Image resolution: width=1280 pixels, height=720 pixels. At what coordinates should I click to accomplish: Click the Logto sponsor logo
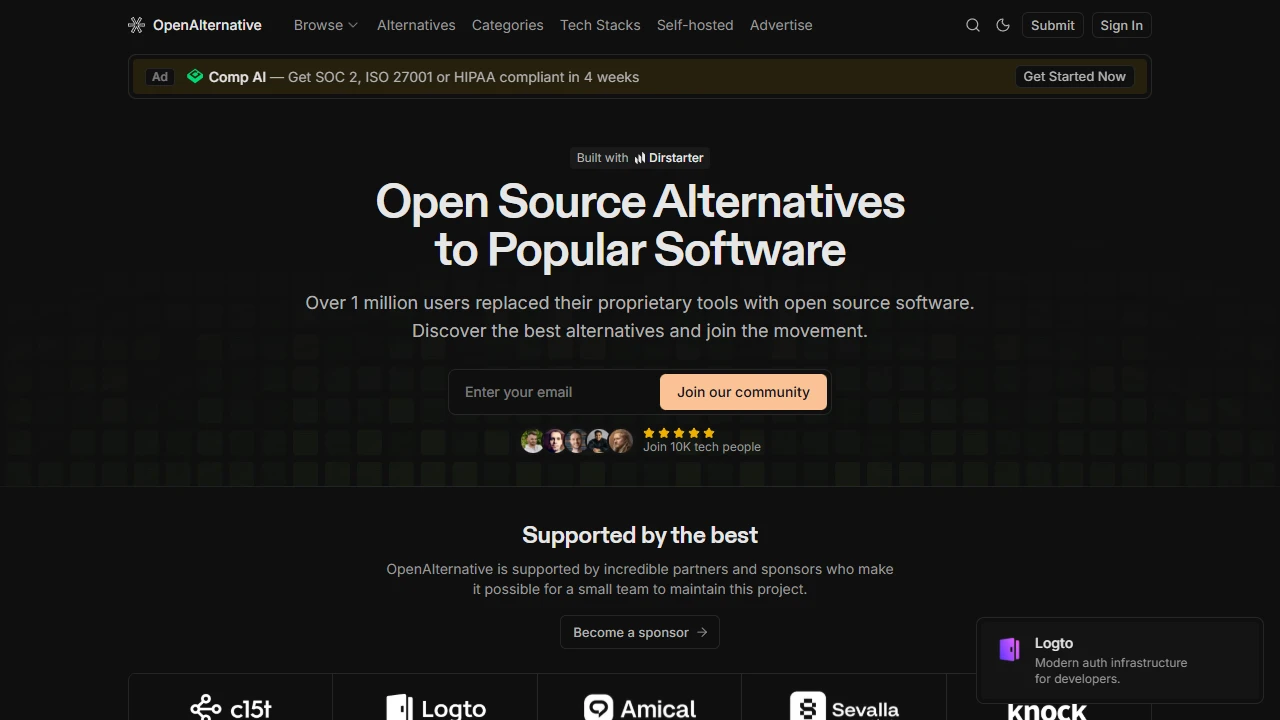tap(435, 706)
